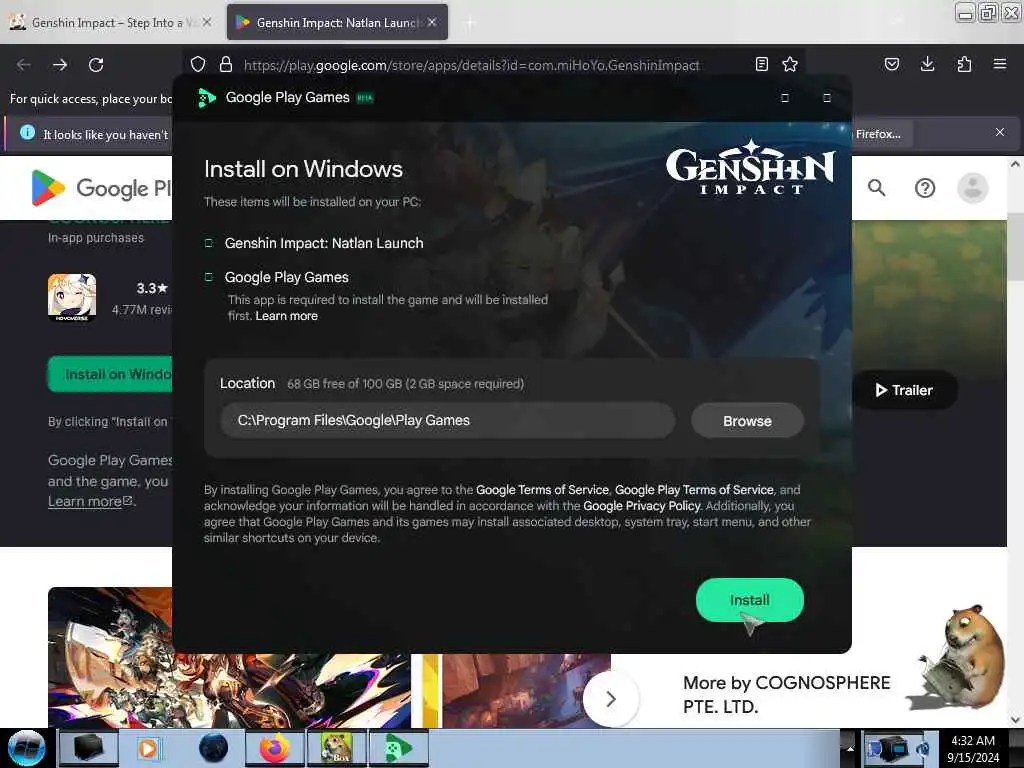Advance screenshots carousel with the right arrow

(x=611, y=699)
